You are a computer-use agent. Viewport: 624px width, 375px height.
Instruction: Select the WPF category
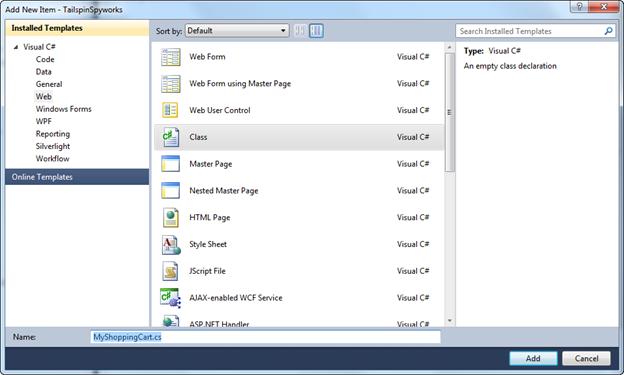[43, 121]
